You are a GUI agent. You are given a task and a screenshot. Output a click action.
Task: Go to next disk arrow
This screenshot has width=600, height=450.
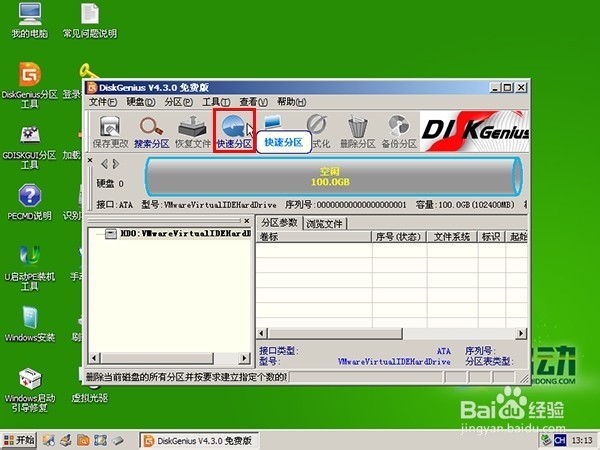click(x=116, y=164)
